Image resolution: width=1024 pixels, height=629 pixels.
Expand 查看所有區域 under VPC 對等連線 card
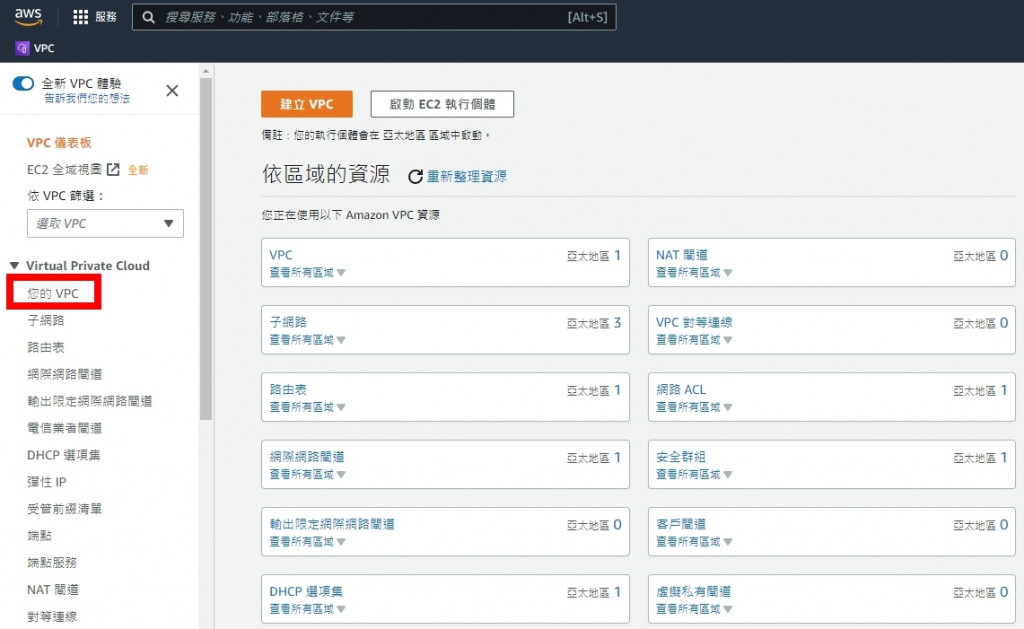click(x=694, y=340)
